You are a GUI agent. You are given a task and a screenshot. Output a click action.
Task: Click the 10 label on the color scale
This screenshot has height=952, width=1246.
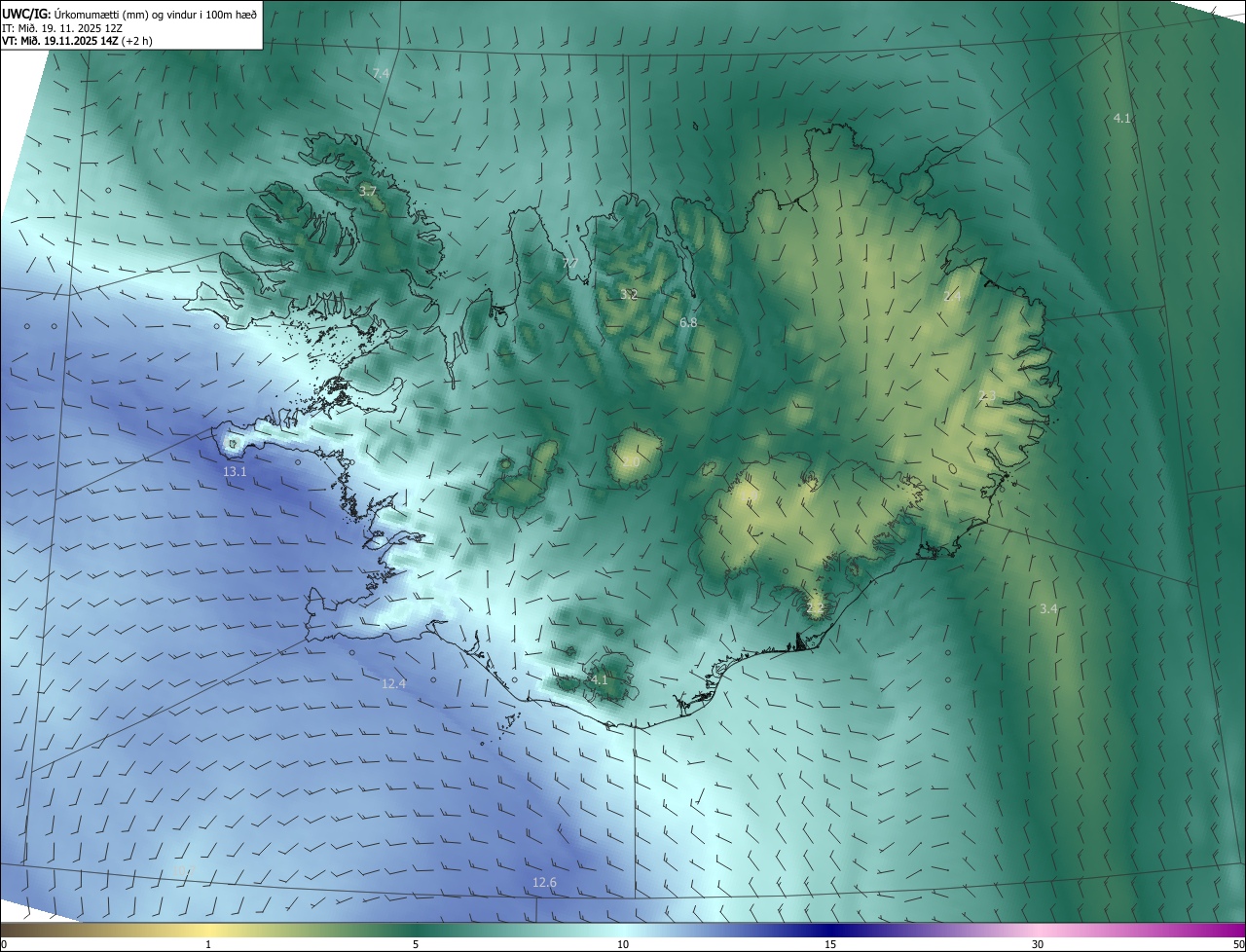623,944
